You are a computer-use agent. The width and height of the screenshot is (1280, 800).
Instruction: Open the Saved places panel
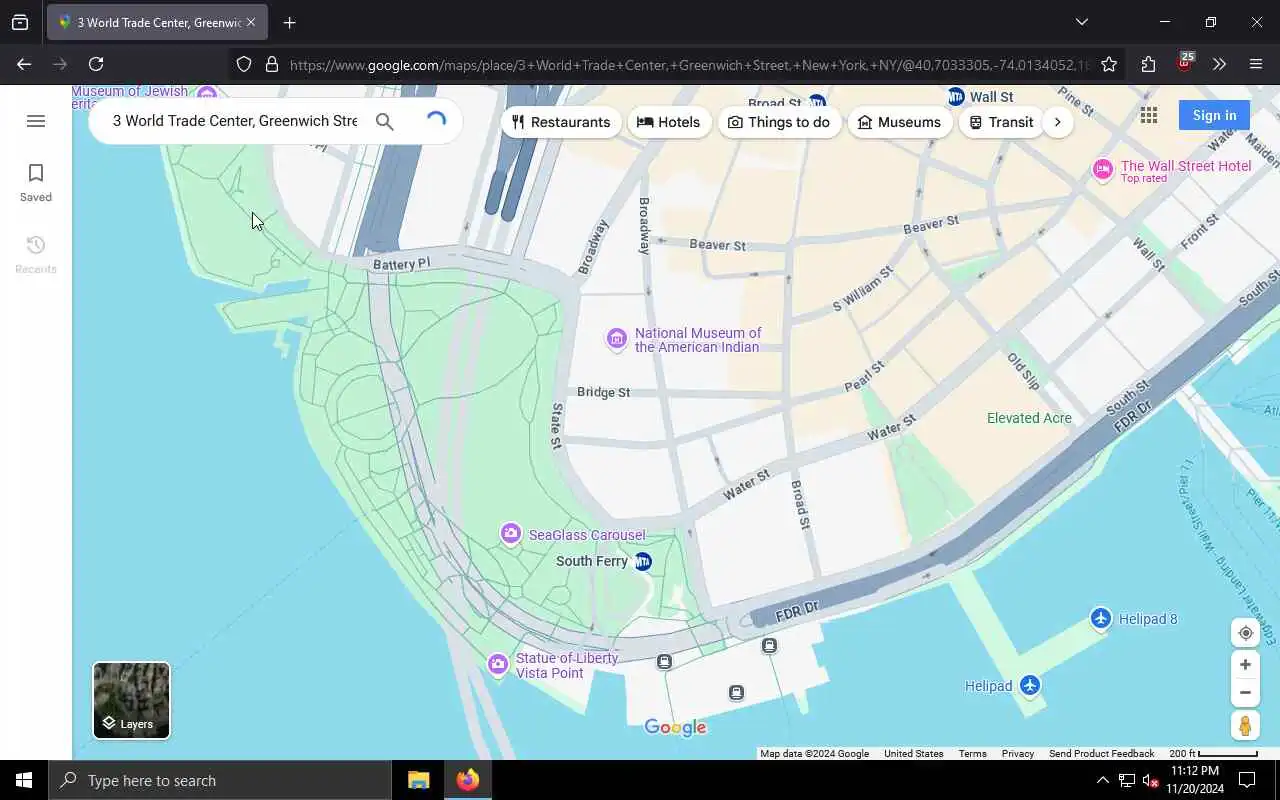[x=36, y=183]
